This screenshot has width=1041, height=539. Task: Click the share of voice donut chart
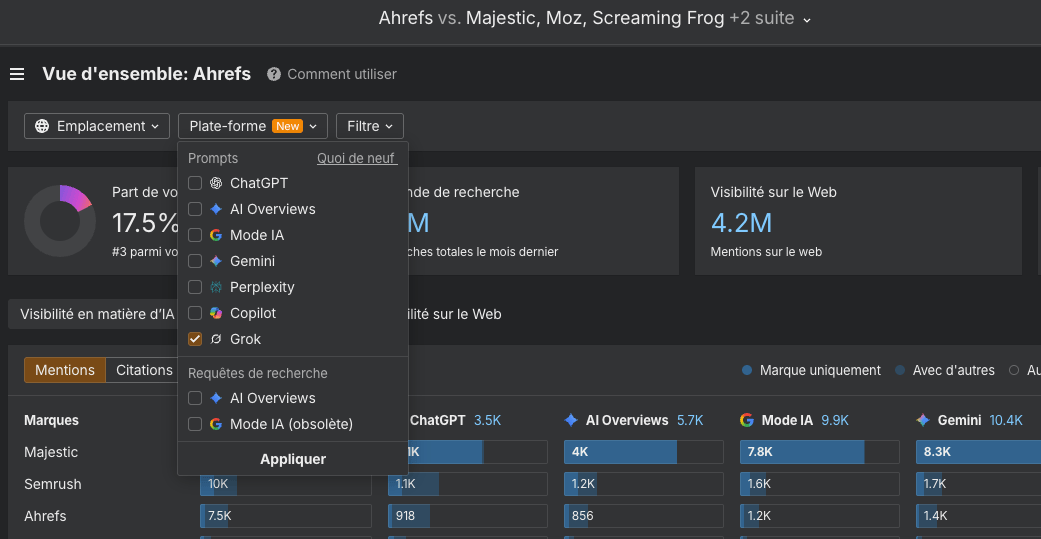60,221
